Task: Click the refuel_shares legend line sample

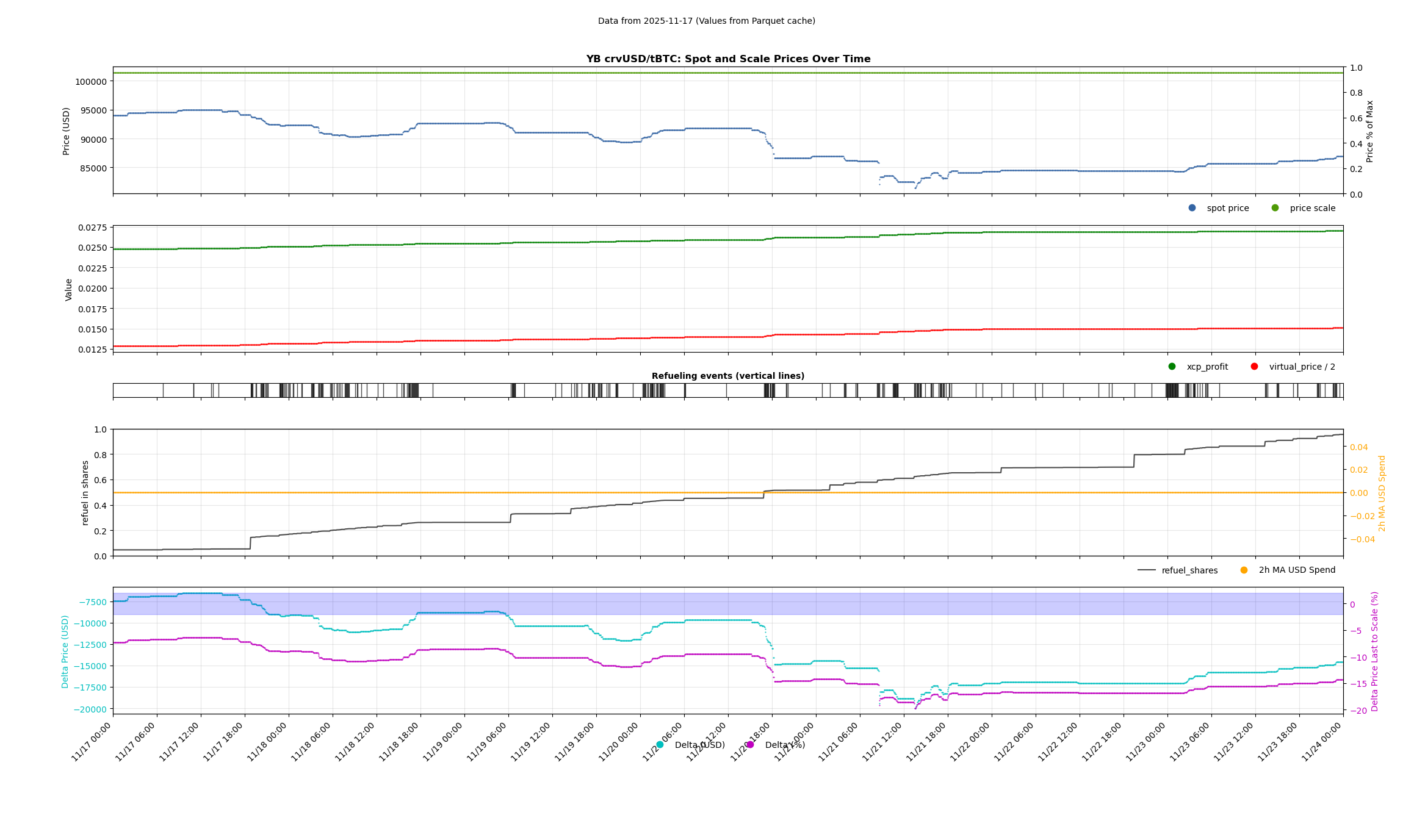Action: tap(1146, 570)
